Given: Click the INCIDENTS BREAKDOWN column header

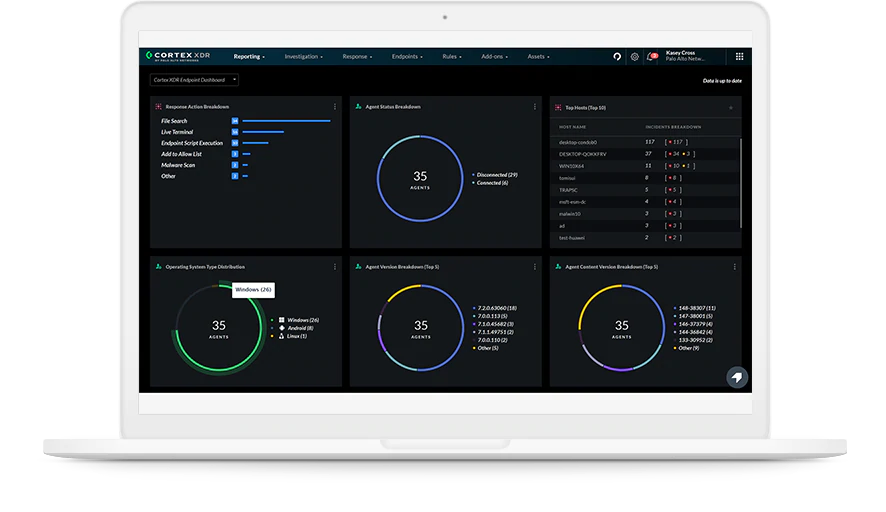Looking at the screenshot, I should point(673,127).
